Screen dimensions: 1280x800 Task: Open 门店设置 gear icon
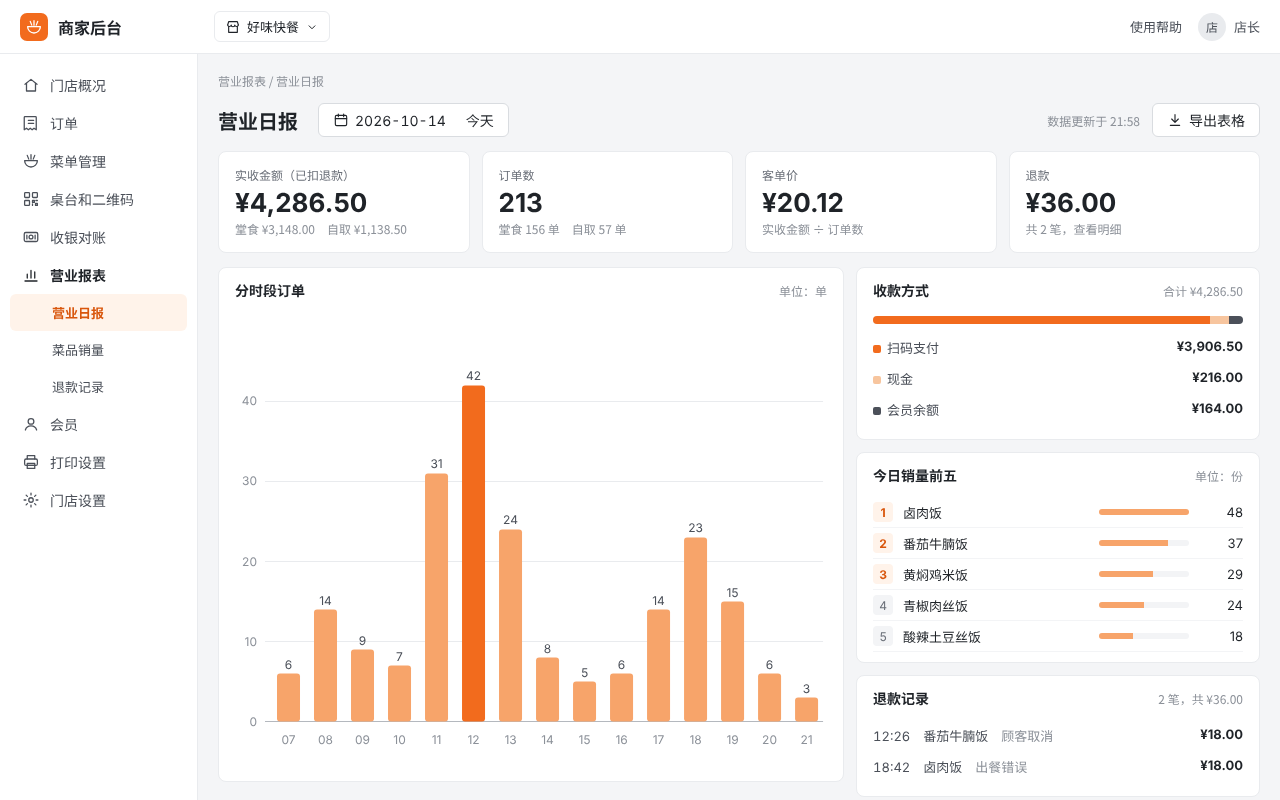click(x=31, y=500)
